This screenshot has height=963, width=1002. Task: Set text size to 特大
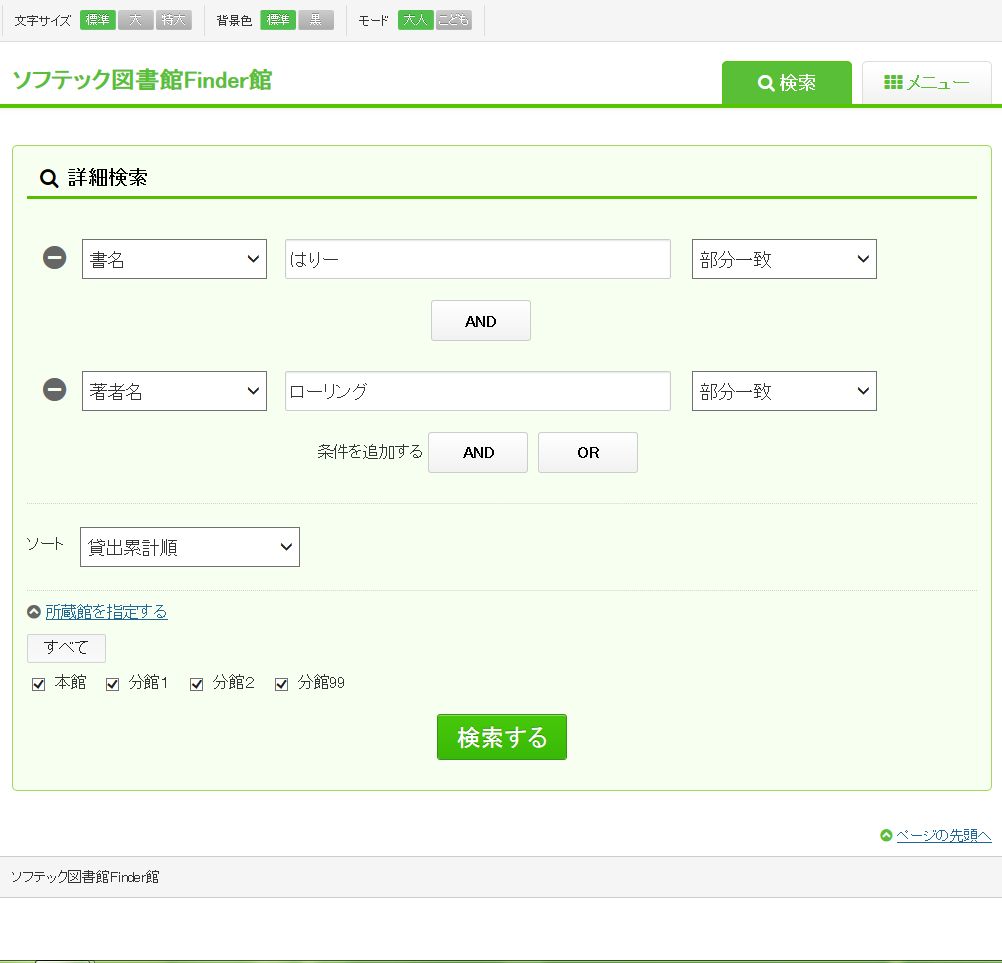coord(173,20)
